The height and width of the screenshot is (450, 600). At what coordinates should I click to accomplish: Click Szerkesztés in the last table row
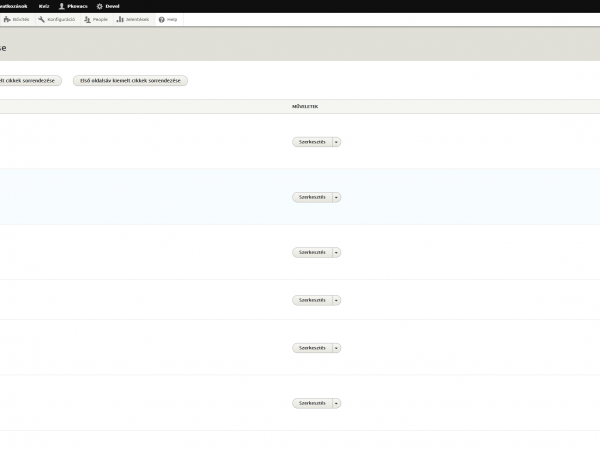[311, 403]
